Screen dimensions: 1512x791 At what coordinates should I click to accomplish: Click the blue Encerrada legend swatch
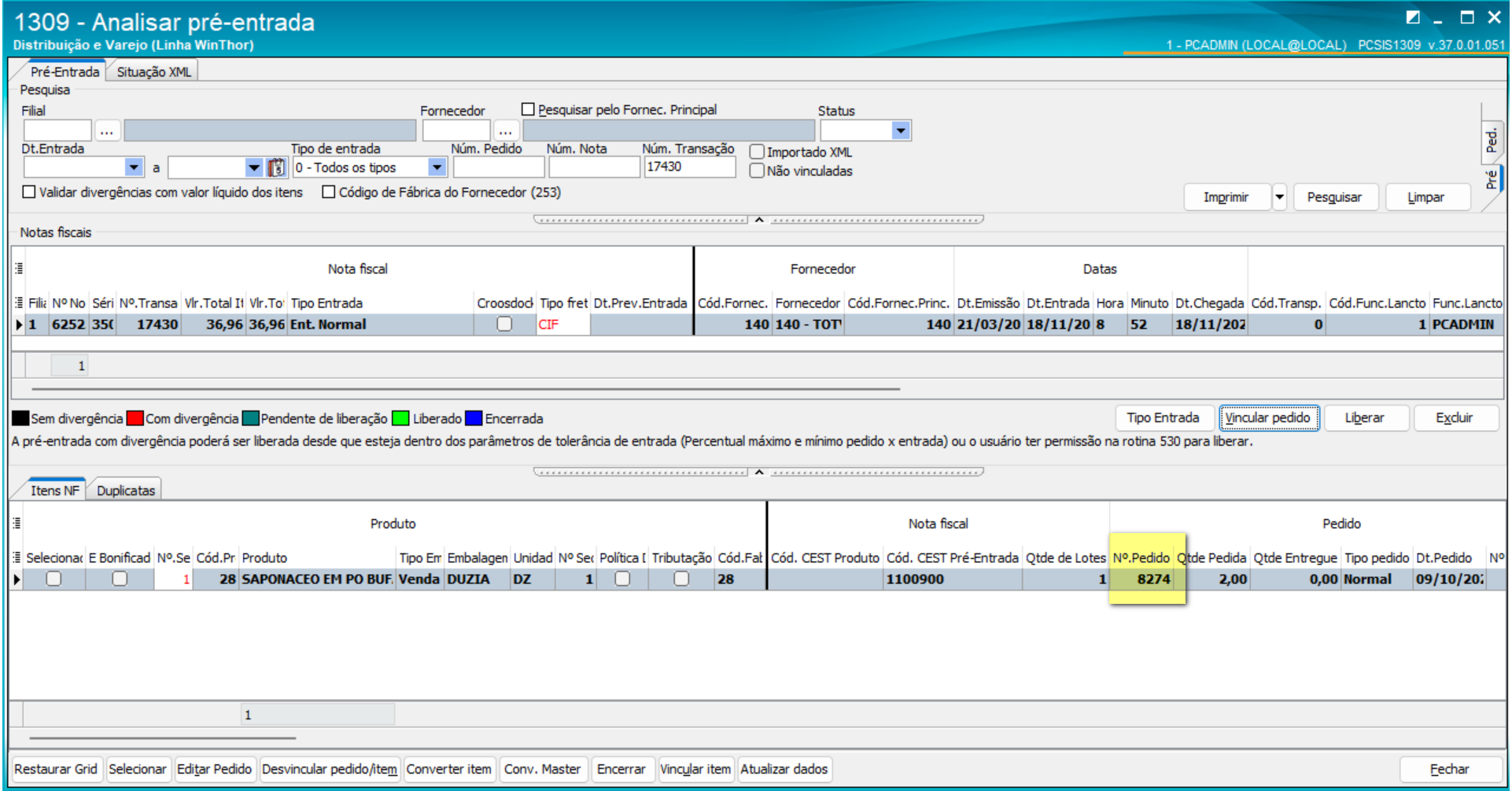click(474, 418)
